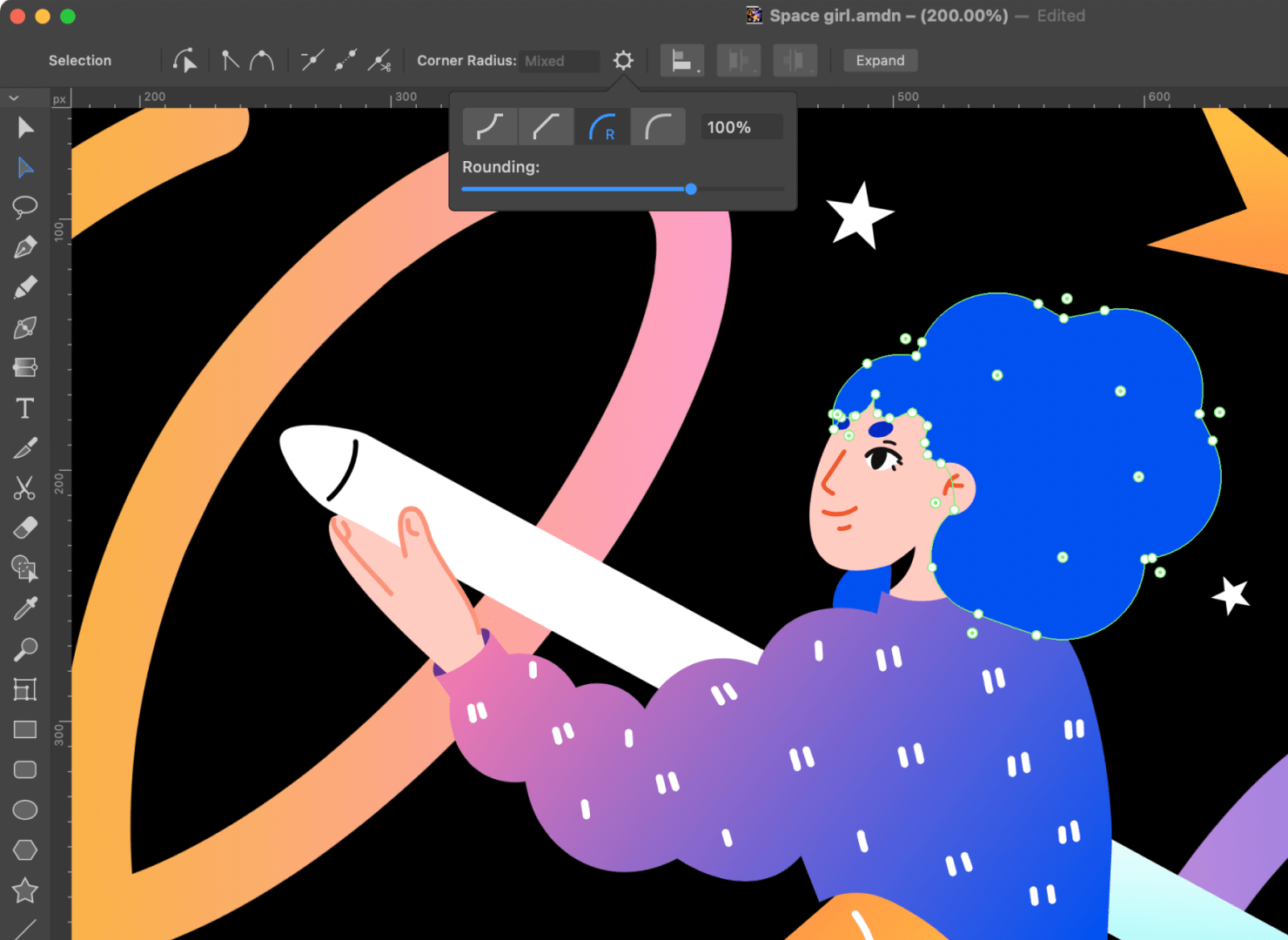Convert to corner point icon

point(230,60)
